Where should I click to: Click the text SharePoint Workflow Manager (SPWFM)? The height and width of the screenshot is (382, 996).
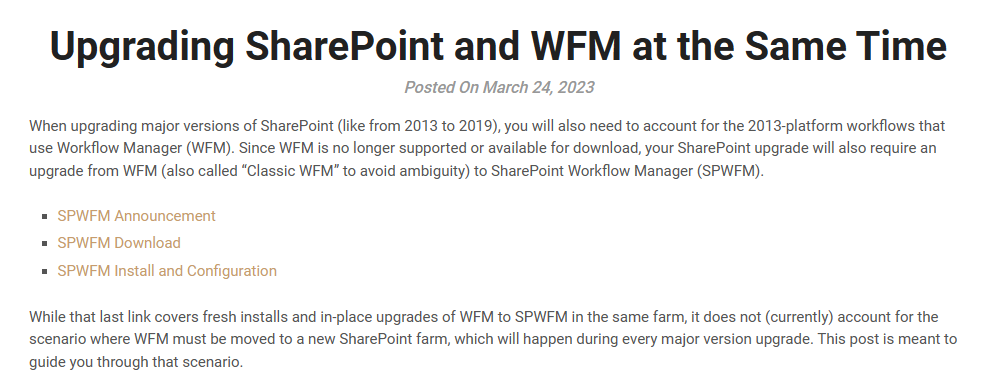[x=627, y=171]
